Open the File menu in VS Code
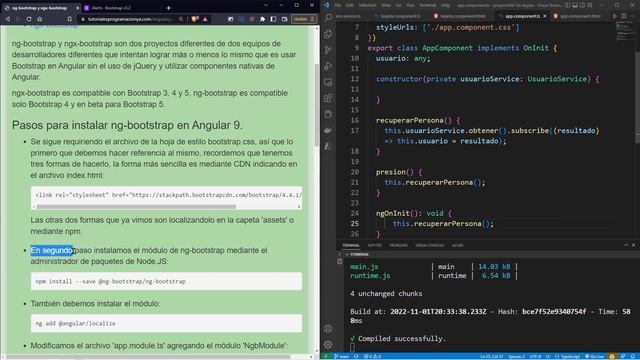The height and width of the screenshot is (360, 640). tap(338, 5)
